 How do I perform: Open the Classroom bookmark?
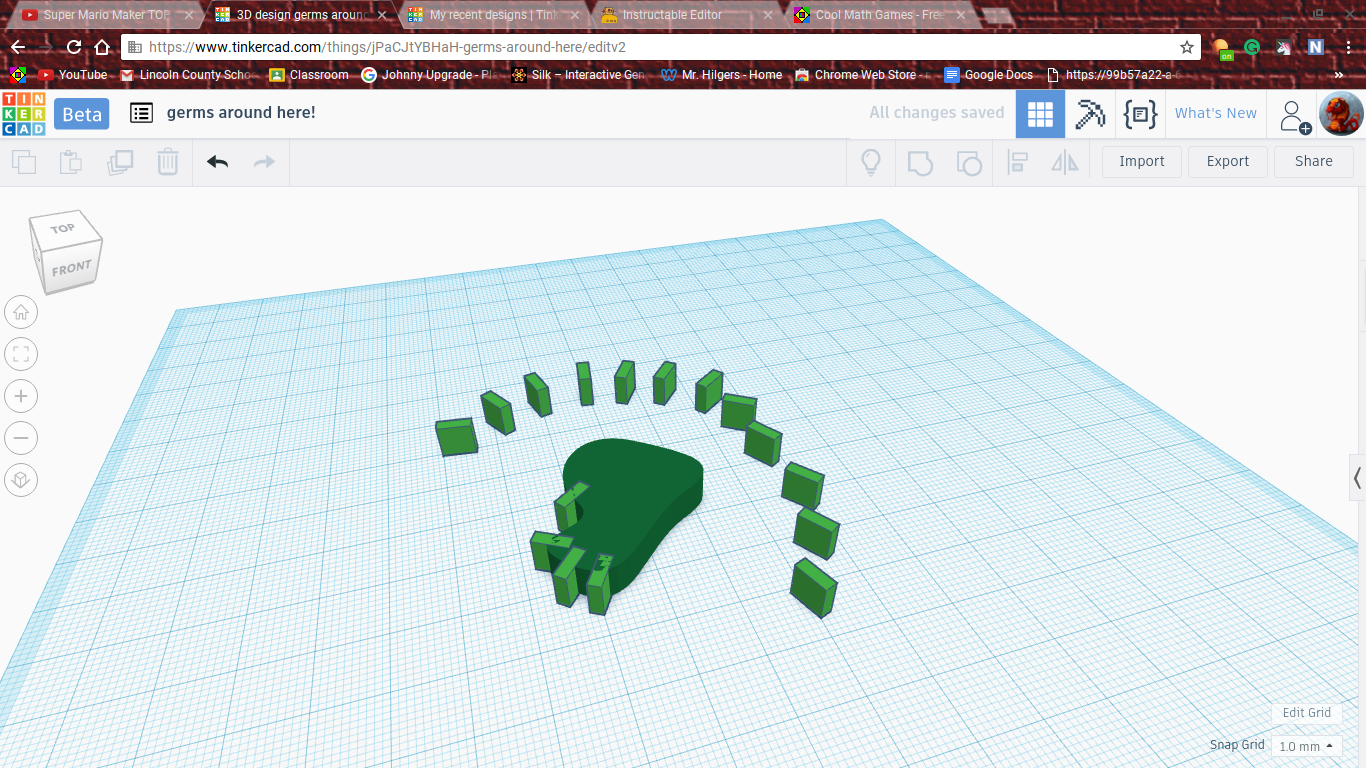point(309,75)
